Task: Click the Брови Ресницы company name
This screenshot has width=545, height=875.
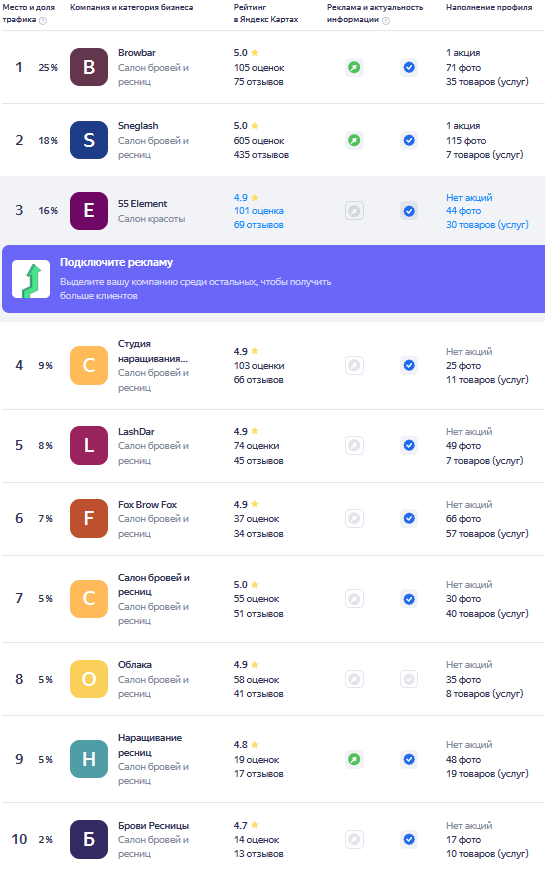Action: tap(153, 825)
